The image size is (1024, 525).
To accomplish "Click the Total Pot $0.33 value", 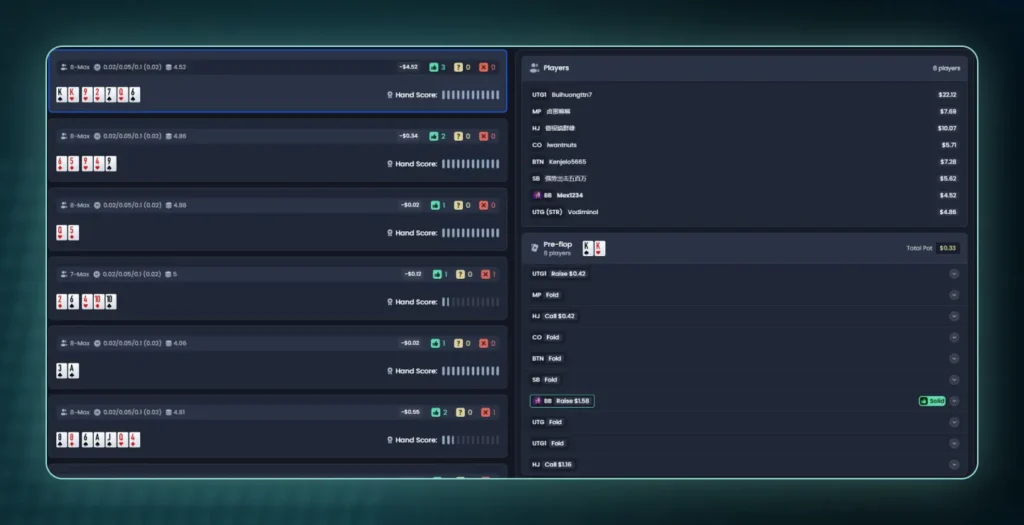I will (x=947, y=248).
